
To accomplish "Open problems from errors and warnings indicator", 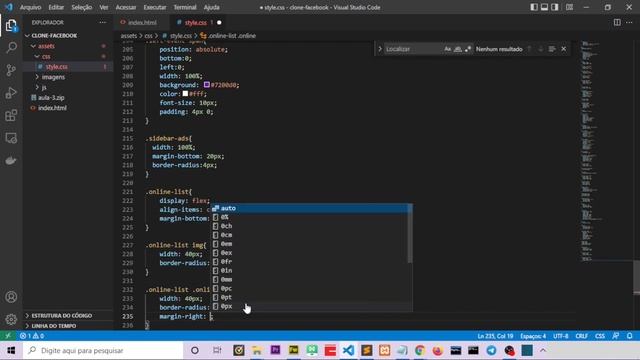I will coord(32,336).
